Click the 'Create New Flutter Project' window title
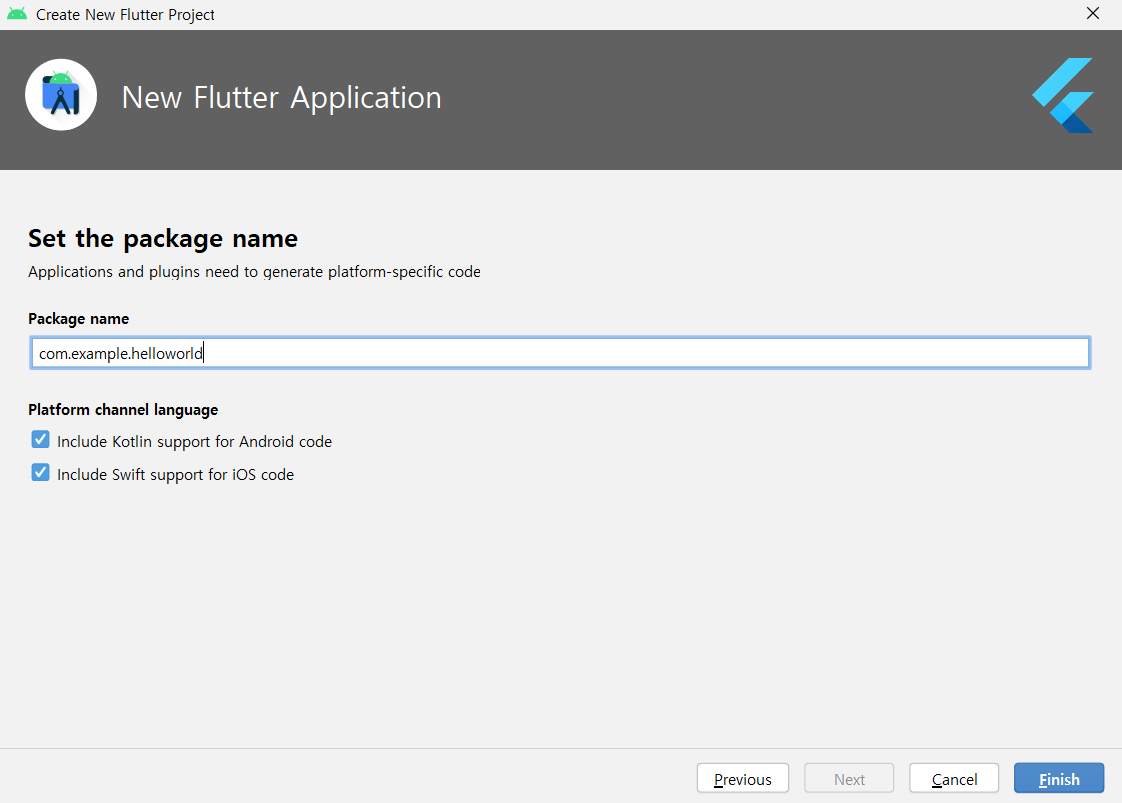 click(125, 14)
